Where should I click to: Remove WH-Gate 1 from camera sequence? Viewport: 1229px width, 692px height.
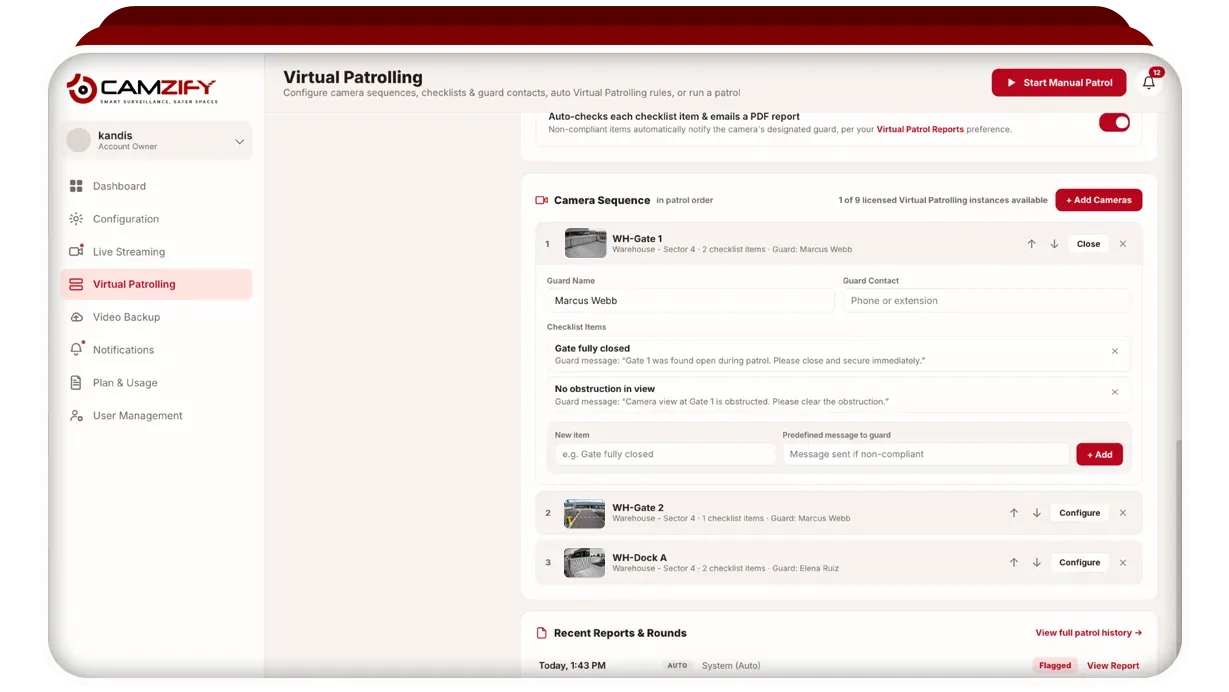[1123, 244]
